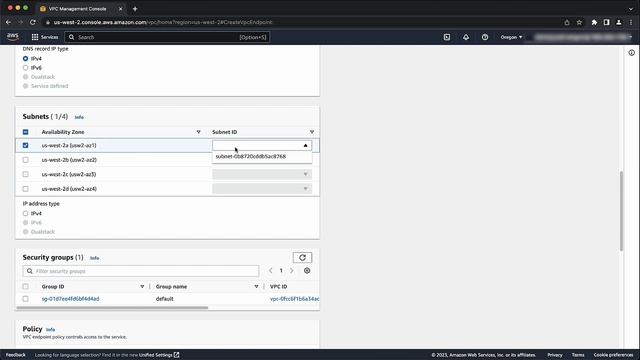Check the us-west-2c availability zone
The image size is (640, 360).
25,174
